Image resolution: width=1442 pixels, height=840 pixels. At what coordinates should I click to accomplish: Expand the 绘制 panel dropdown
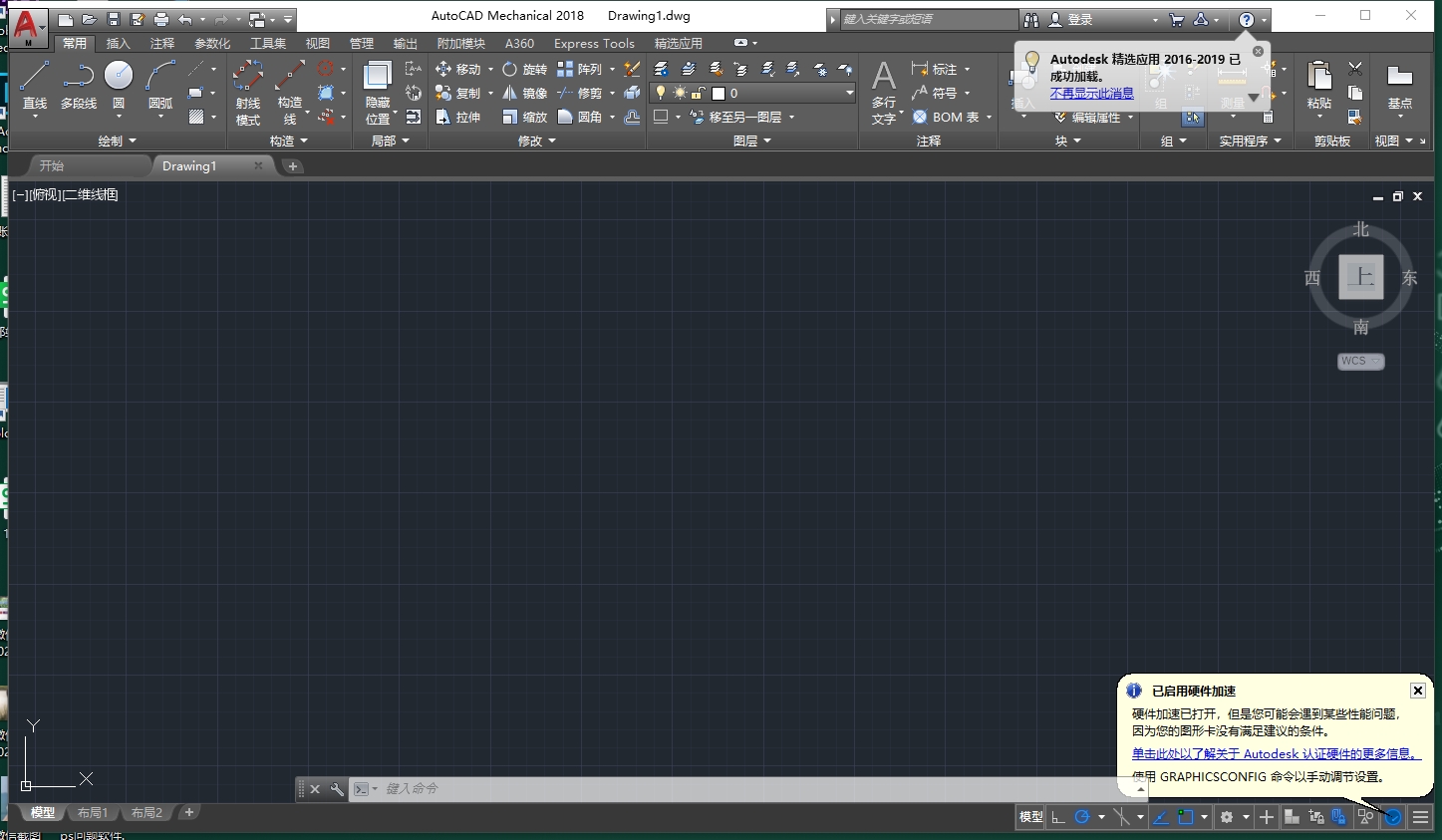[118, 140]
